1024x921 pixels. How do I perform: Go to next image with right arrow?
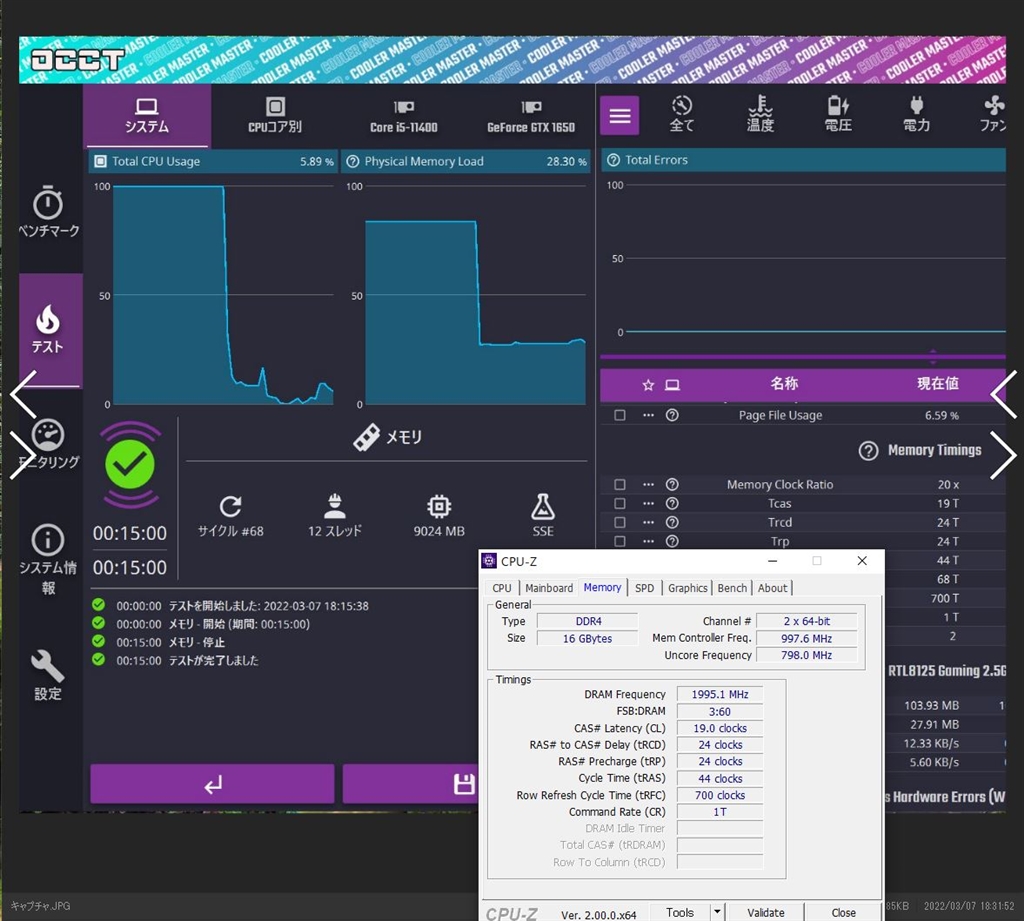tap(1003, 455)
